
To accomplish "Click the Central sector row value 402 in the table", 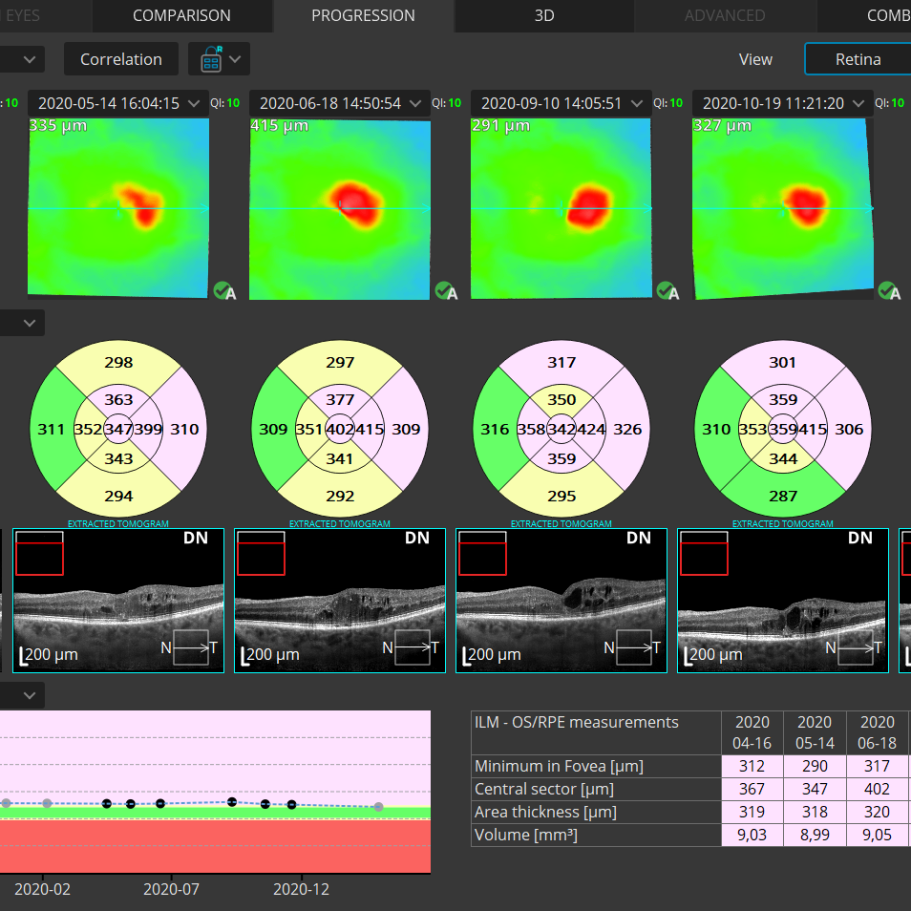I will pos(877,789).
